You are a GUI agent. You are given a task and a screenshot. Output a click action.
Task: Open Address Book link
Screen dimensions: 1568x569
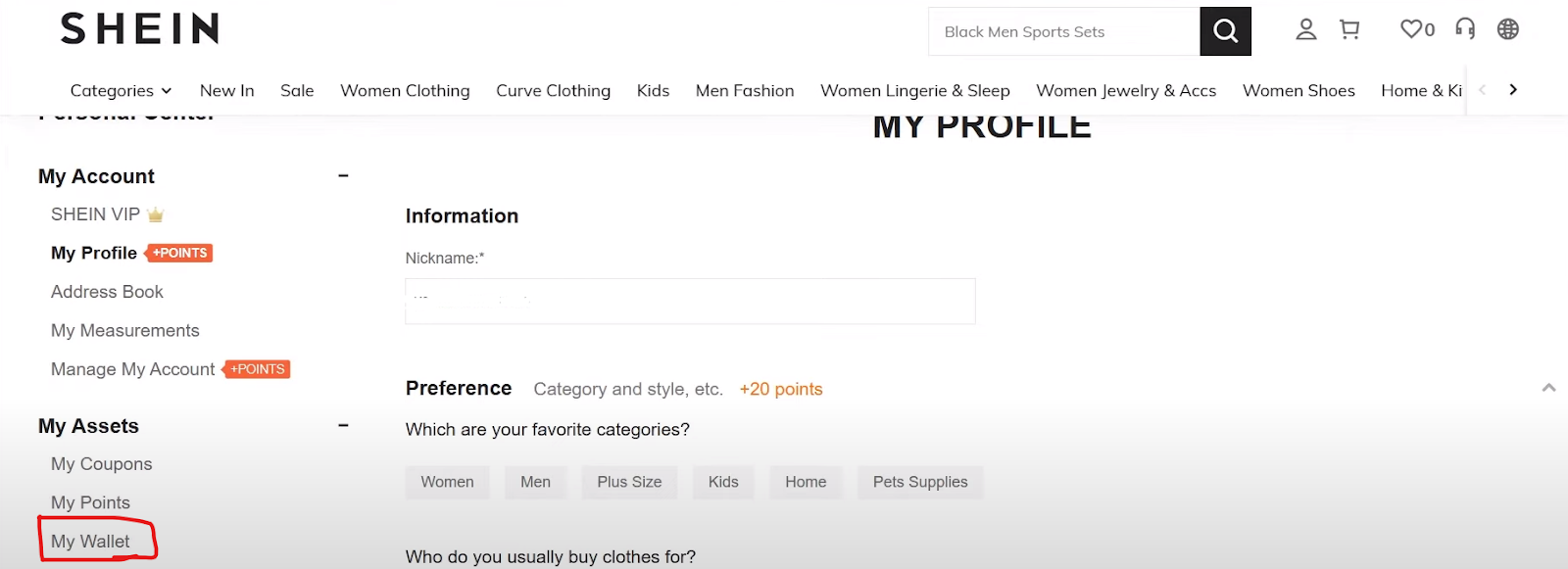tap(107, 292)
